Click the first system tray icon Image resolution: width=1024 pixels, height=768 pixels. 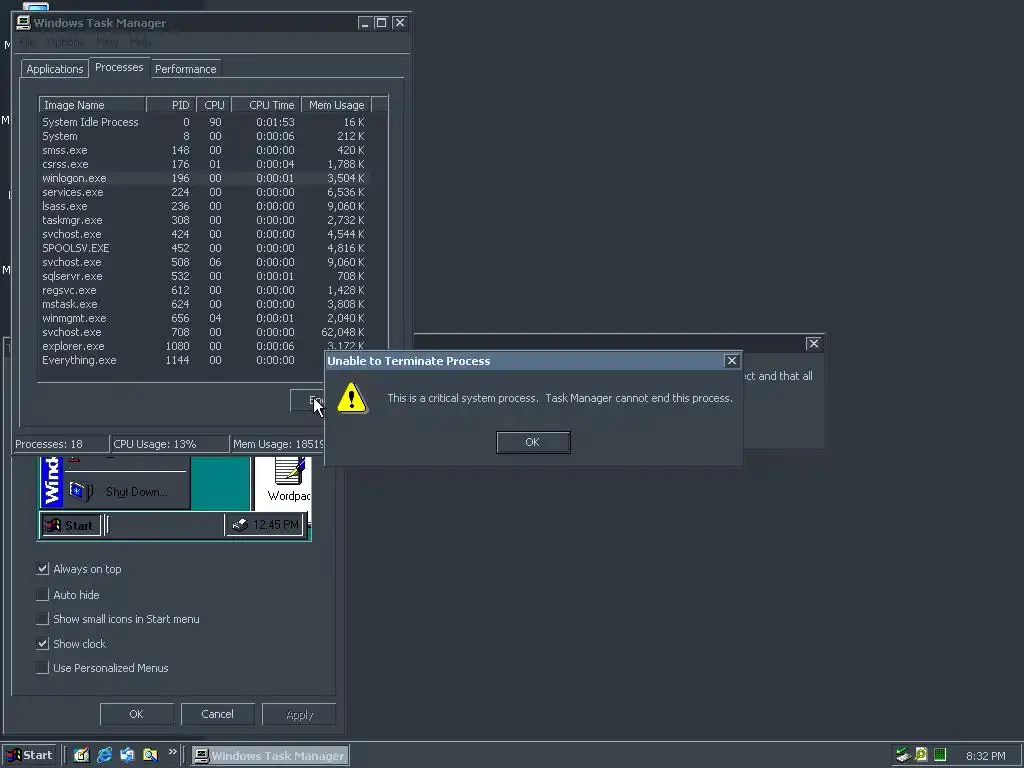(x=903, y=756)
